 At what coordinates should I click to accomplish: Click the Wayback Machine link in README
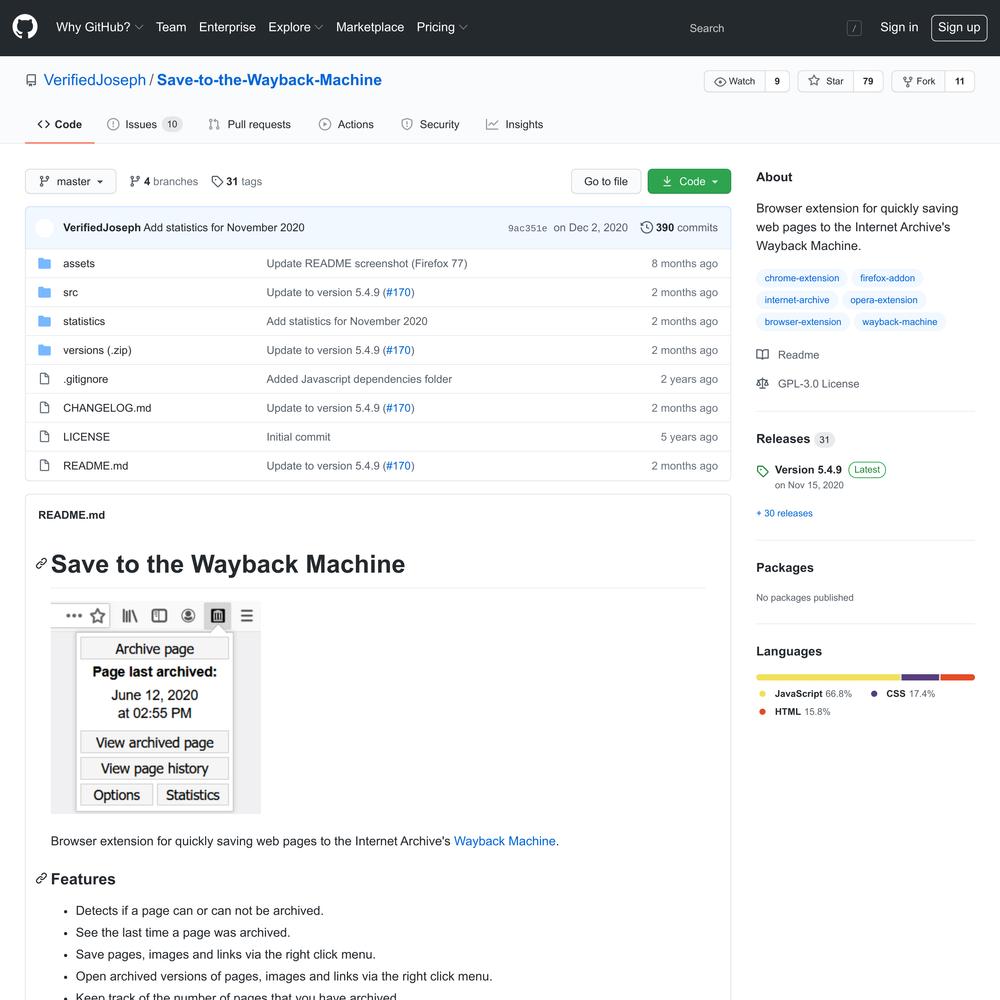coord(504,841)
